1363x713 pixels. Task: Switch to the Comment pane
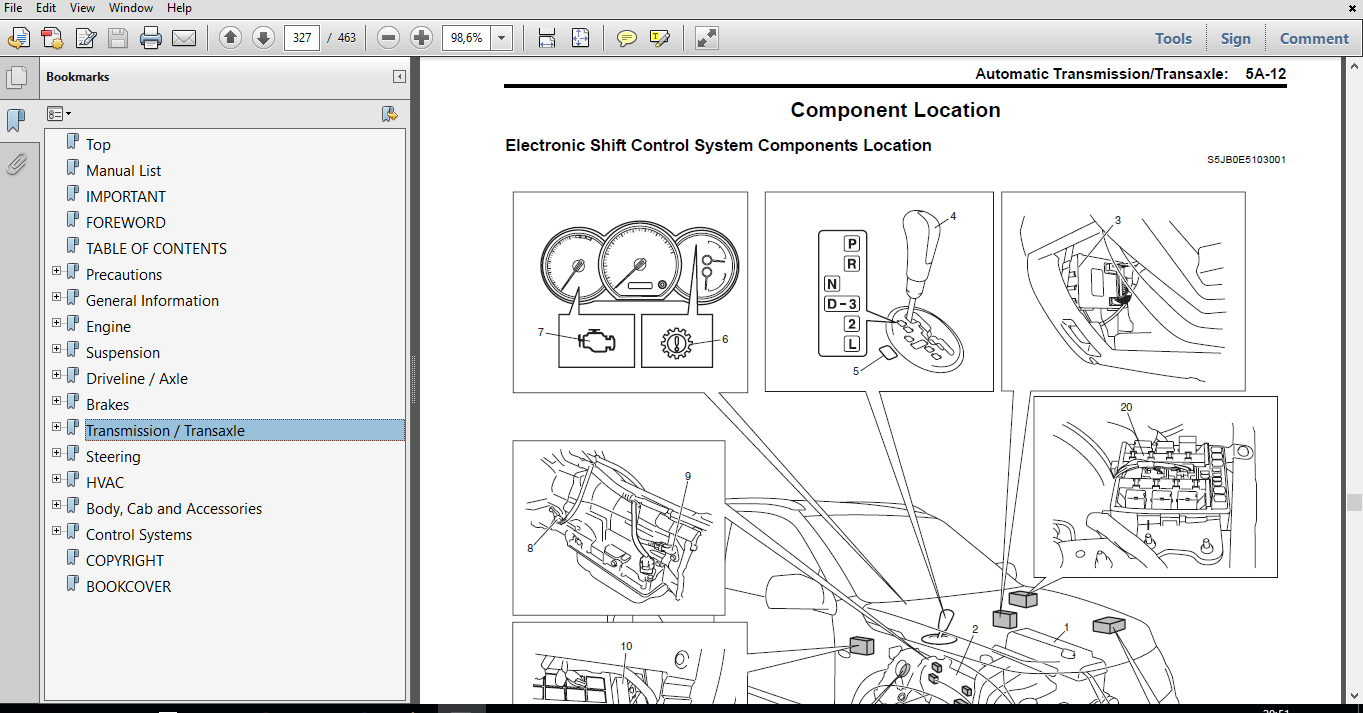coord(1313,37)
